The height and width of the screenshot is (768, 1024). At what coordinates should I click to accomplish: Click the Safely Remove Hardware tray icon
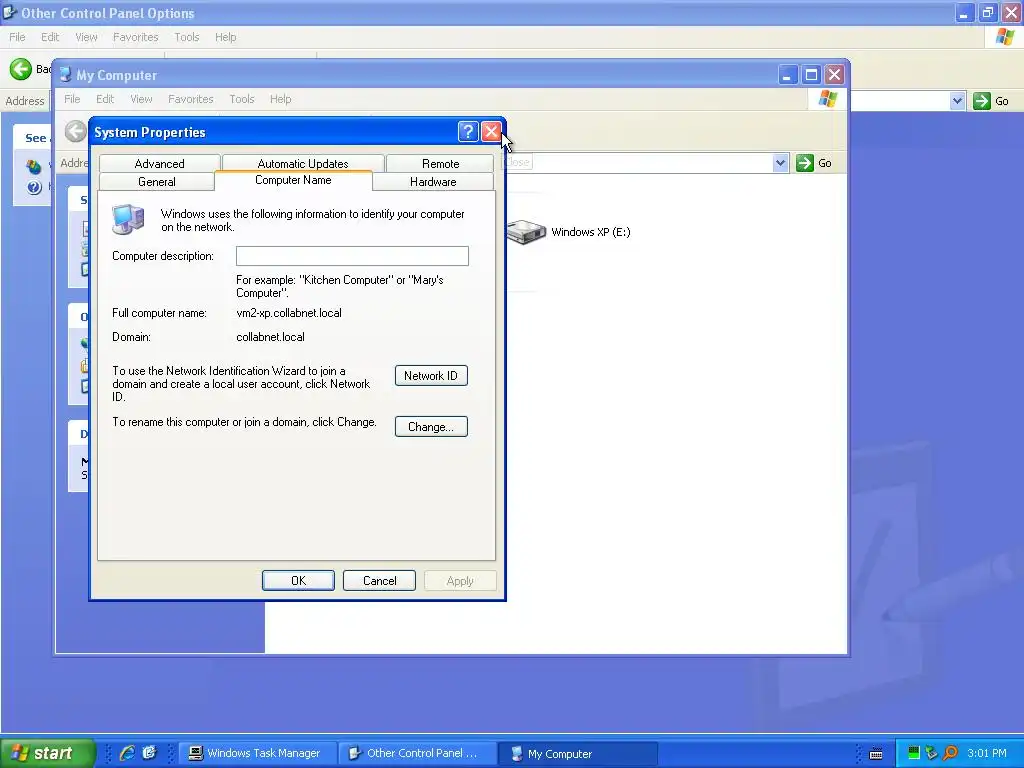pyautogui.click(x=932, y=753)
